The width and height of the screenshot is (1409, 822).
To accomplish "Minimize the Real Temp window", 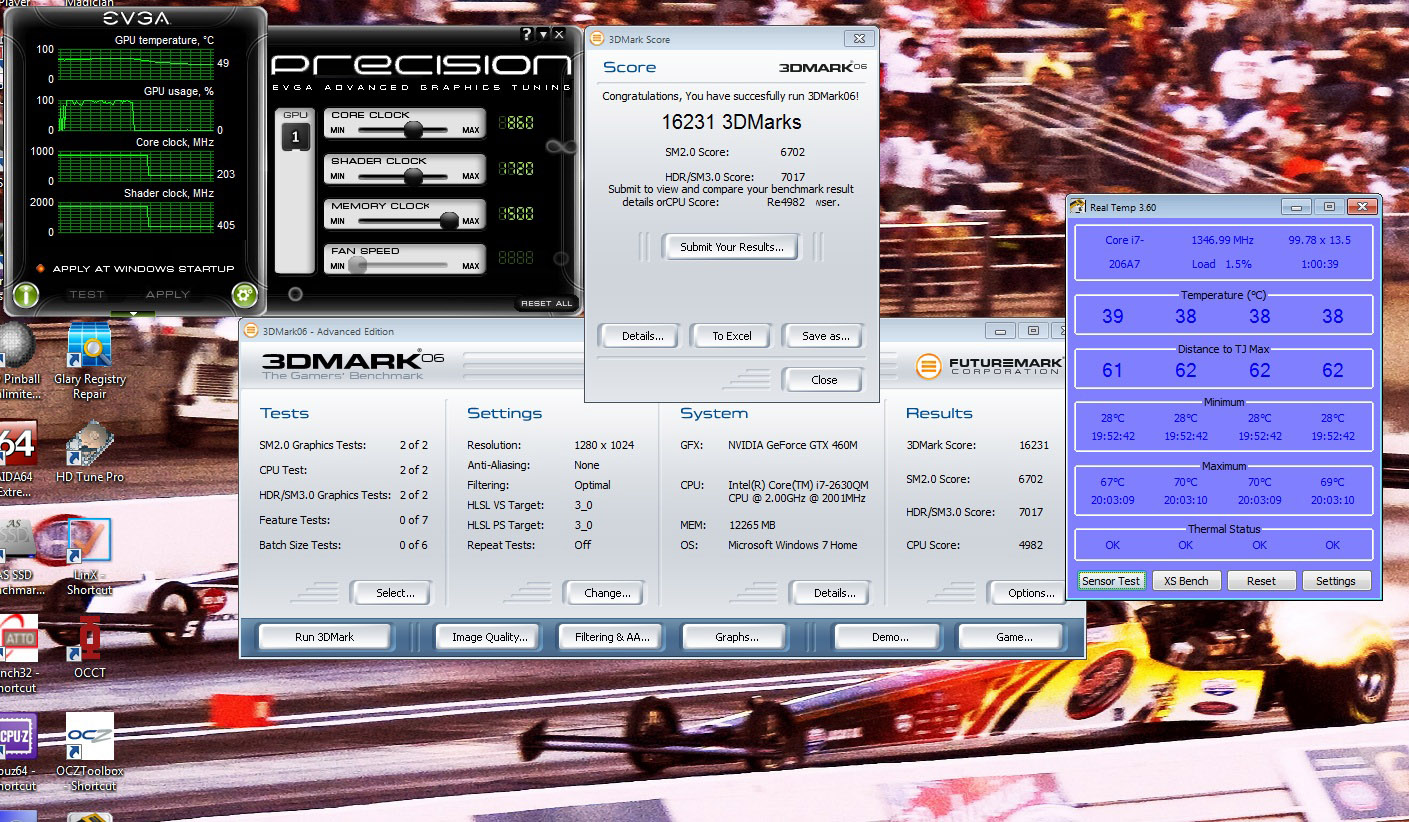I will (x=1296, y=207).
